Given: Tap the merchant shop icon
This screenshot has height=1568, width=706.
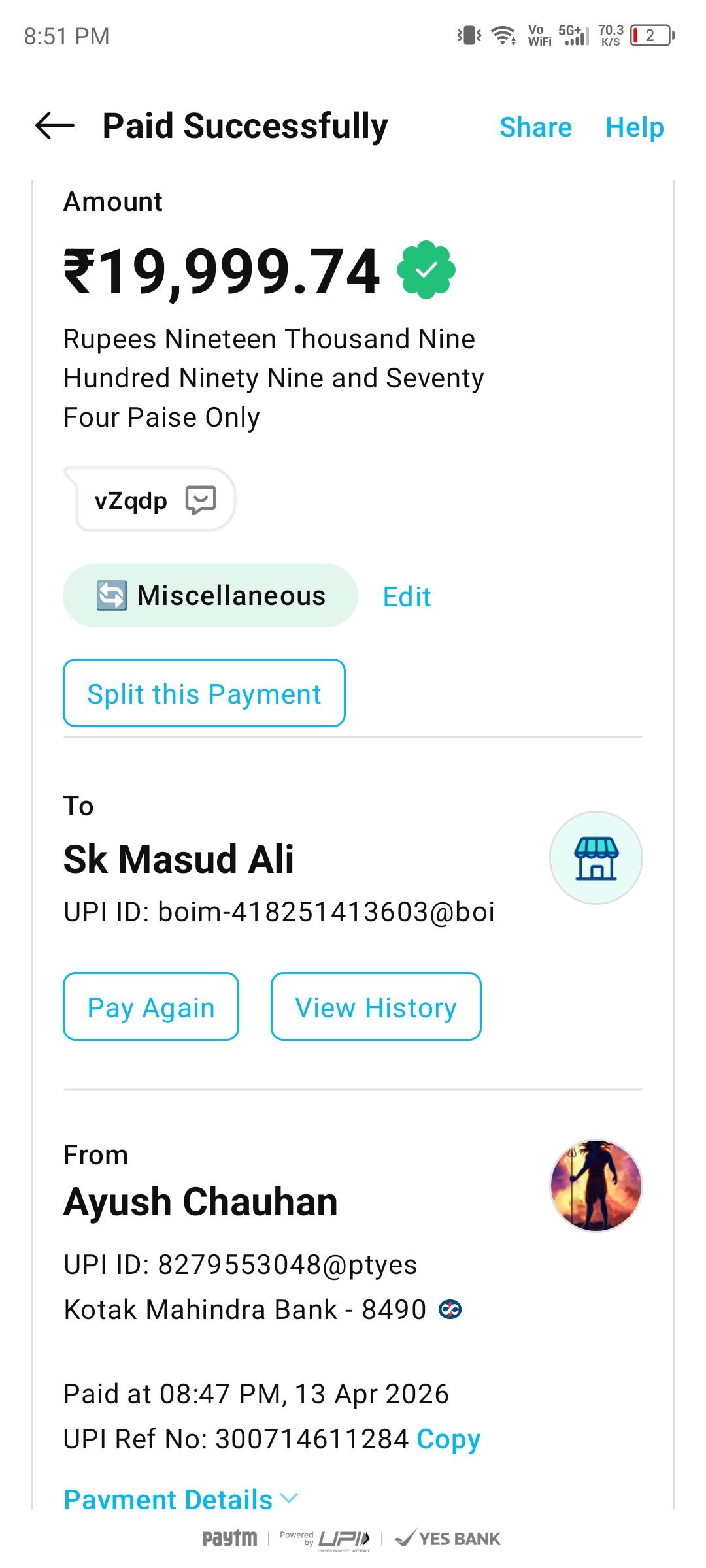Looking at the screenshot, I should (596, 858).
